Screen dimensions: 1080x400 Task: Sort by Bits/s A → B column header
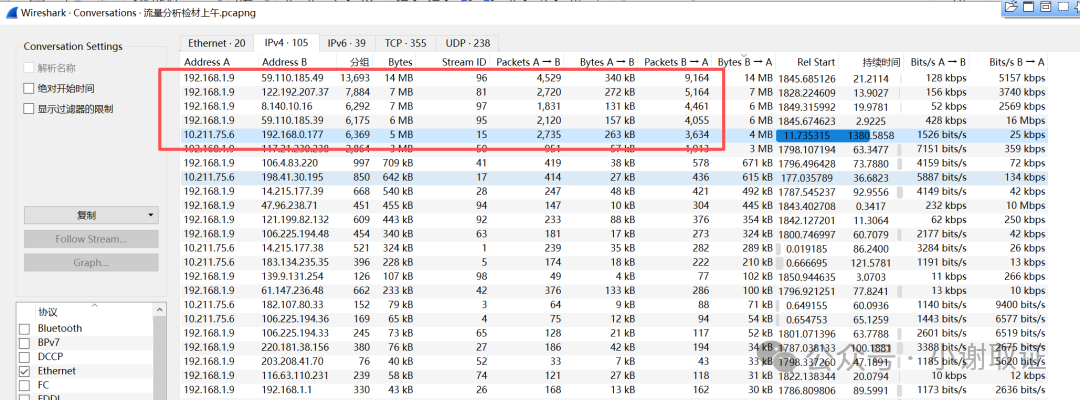(x=935, y=62)
